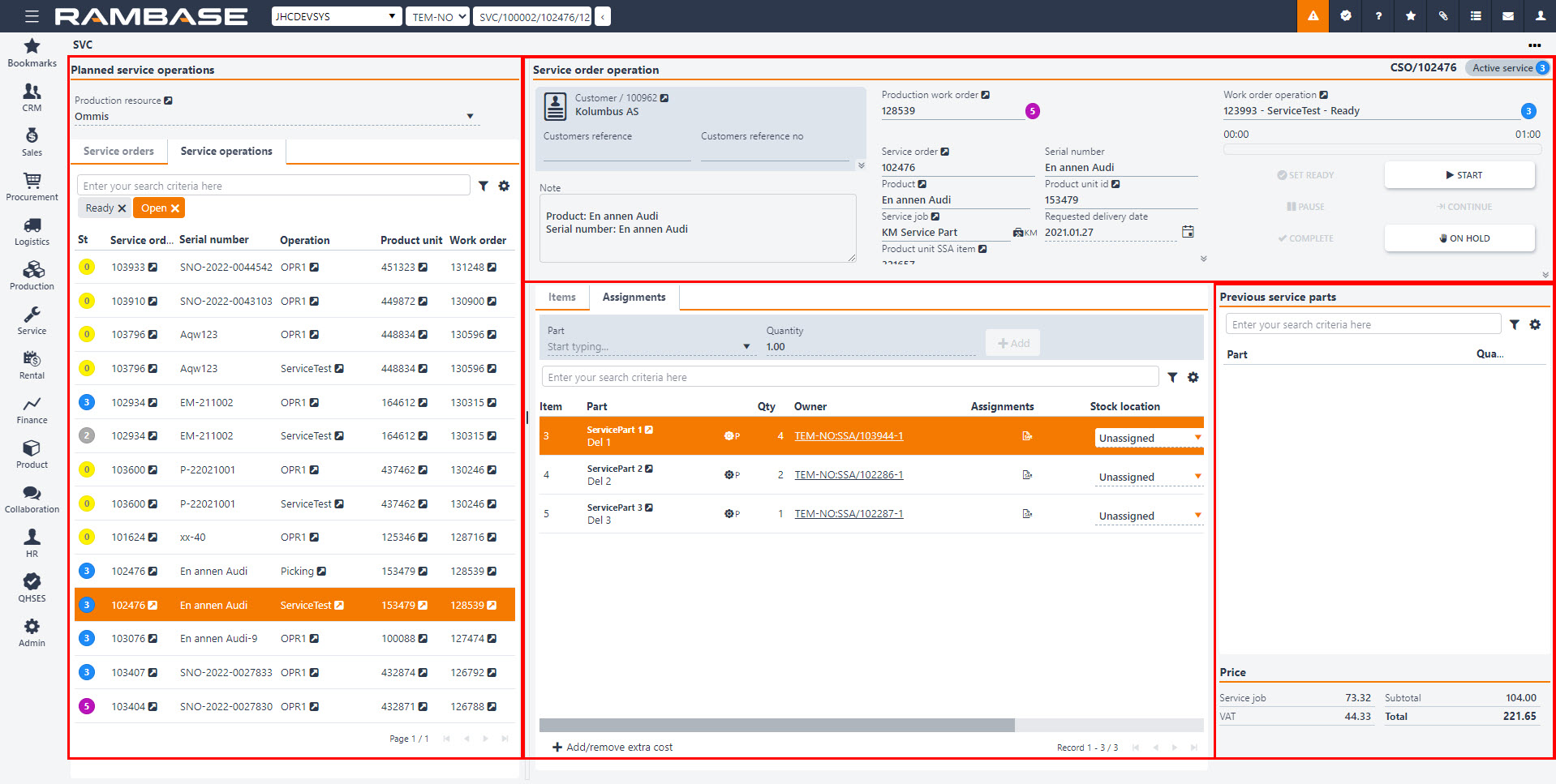This screenshot has height=784, width=1556.
Task: Open calendar for Requested delivery date
Action: tap(1188, 232)
